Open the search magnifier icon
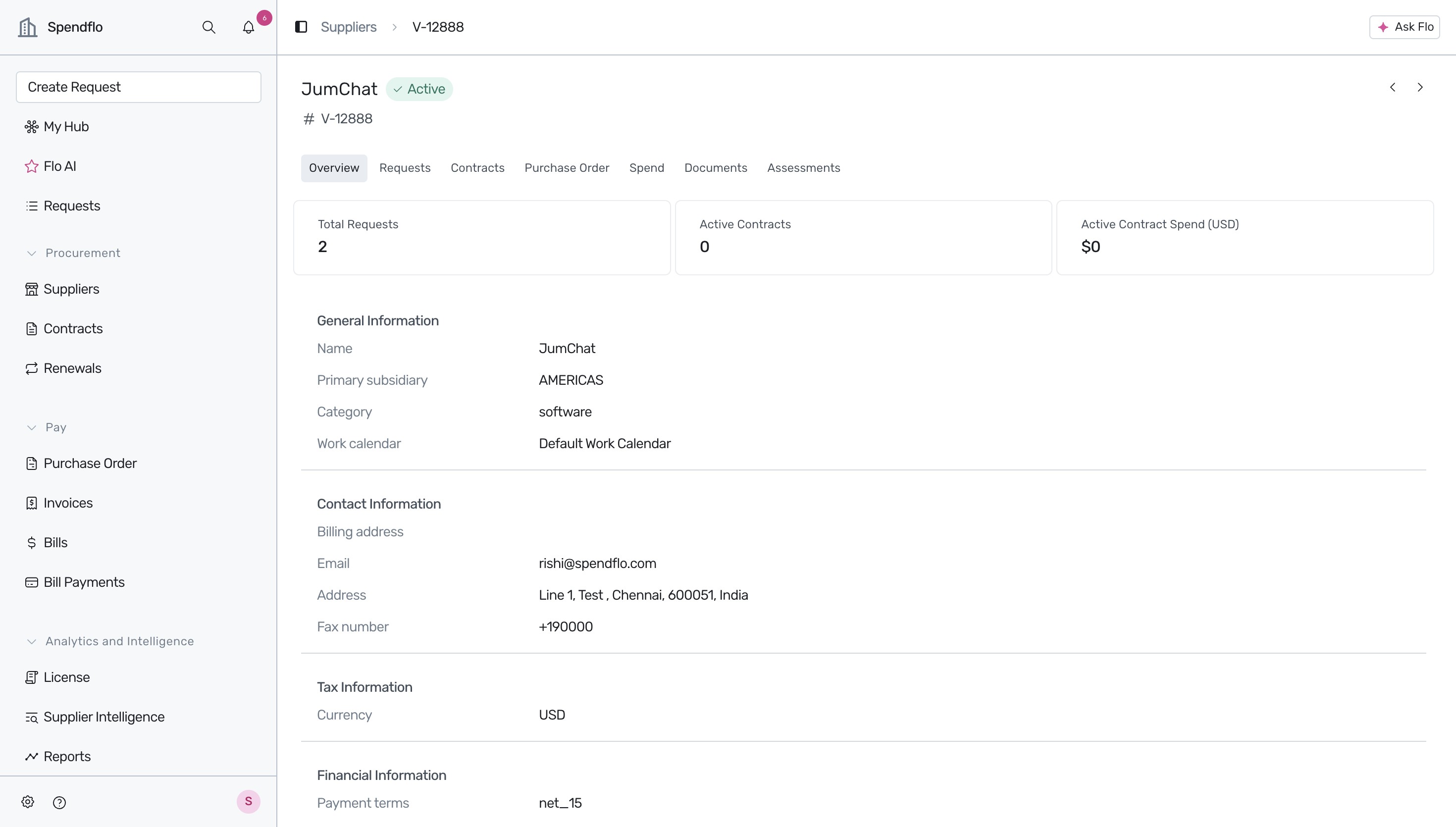The height and width of the screenshot is (827, 1456). click(x=208, y=27)
